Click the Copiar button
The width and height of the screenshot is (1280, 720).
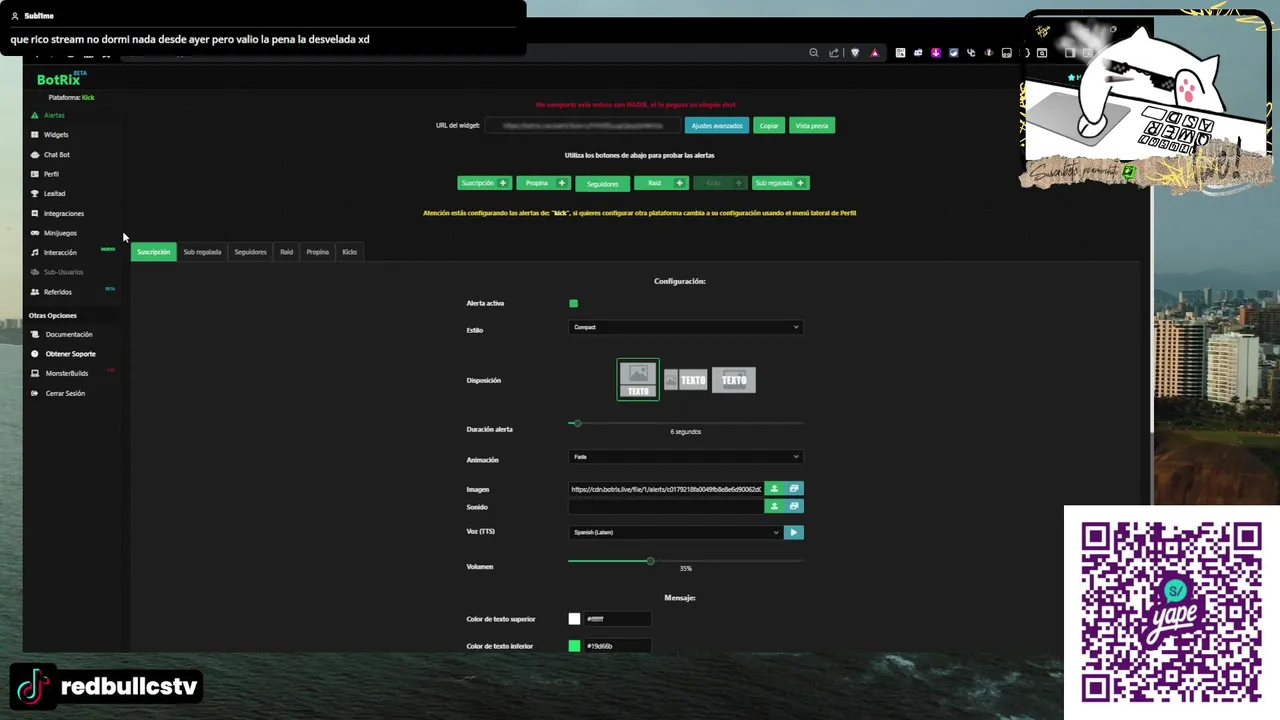[x=769, y=126]
